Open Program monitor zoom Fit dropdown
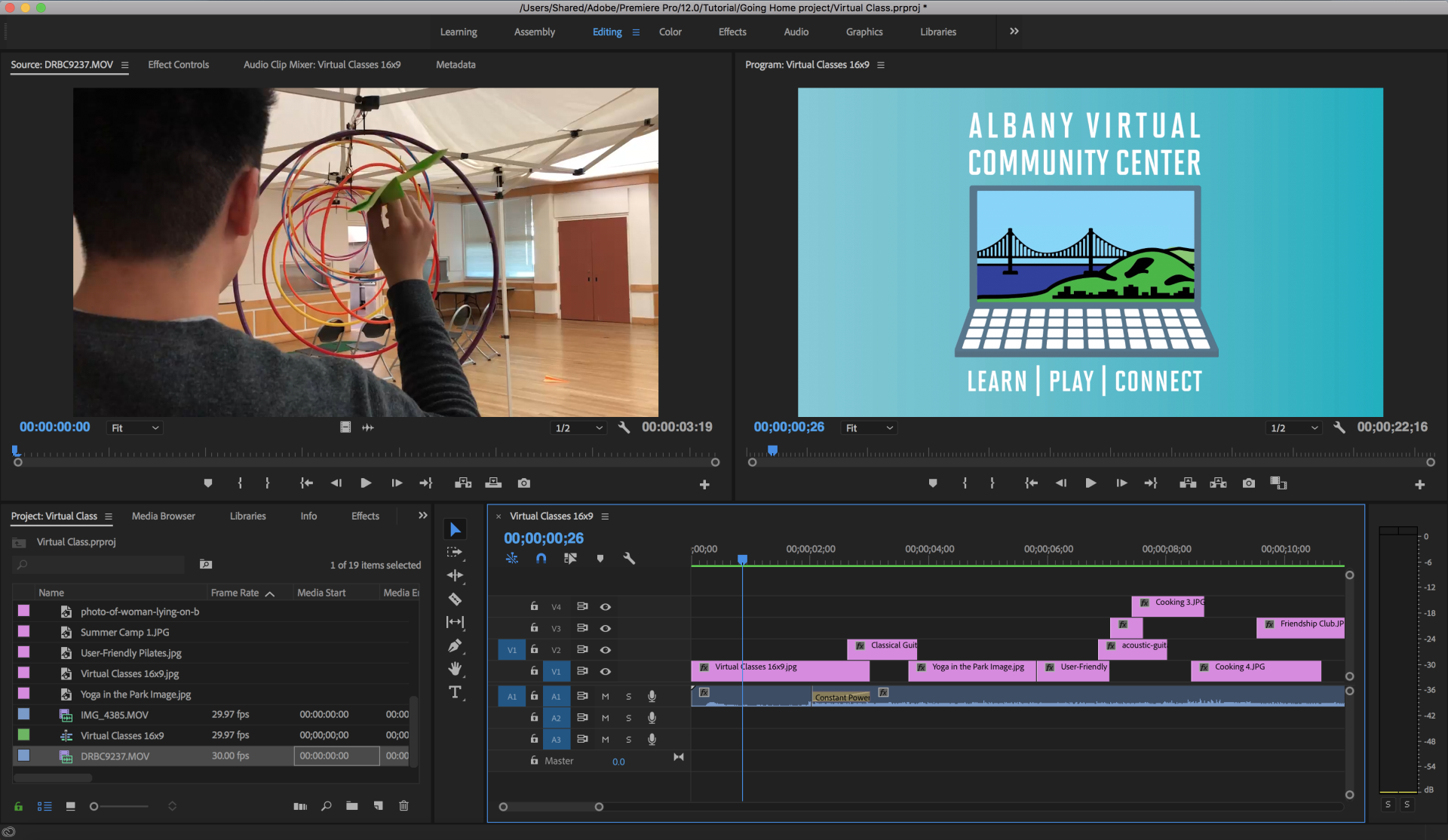Viewport: 1448px width, 840px height. (x=869, y=428)
